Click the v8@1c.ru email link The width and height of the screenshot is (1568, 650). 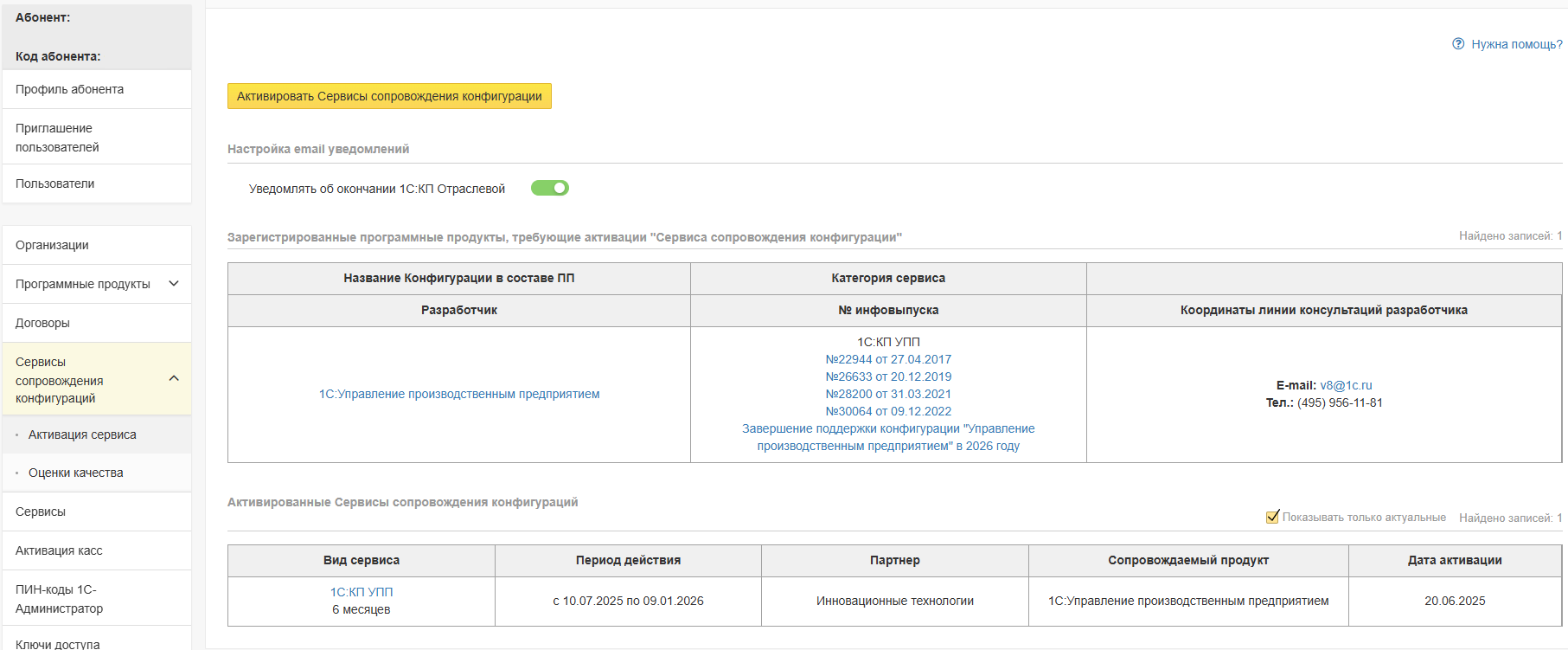1346,385
